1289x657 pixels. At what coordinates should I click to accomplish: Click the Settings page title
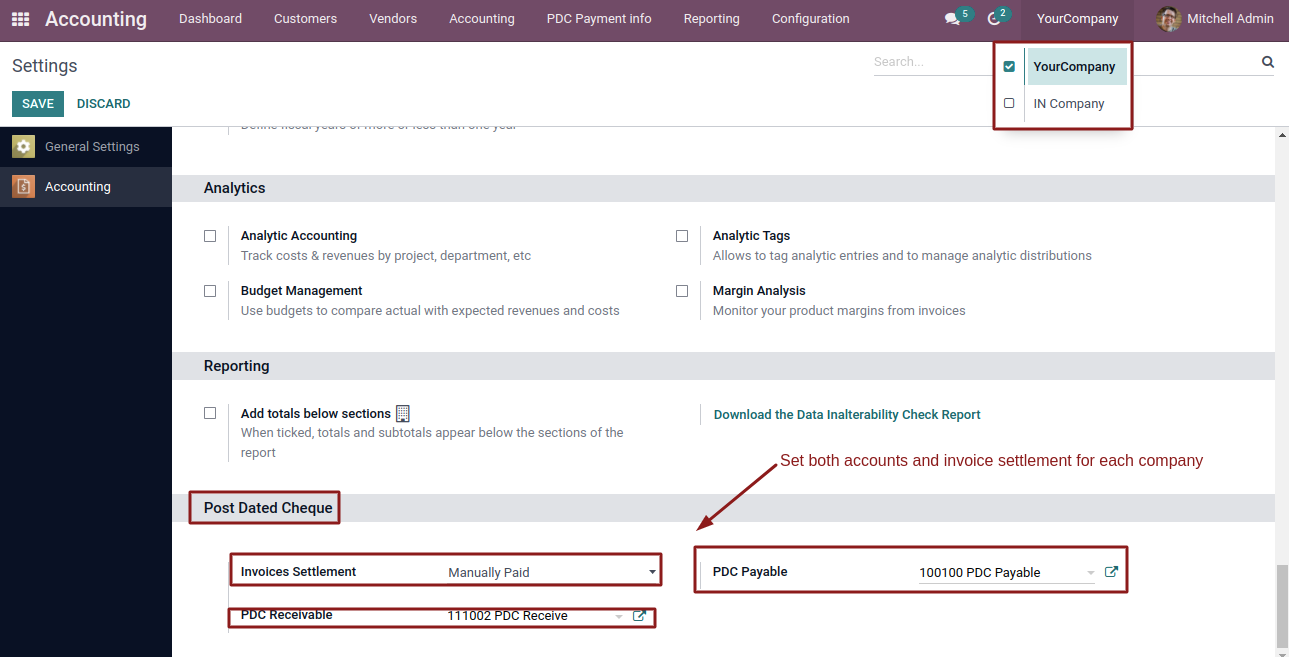click(x=45, y=66)
